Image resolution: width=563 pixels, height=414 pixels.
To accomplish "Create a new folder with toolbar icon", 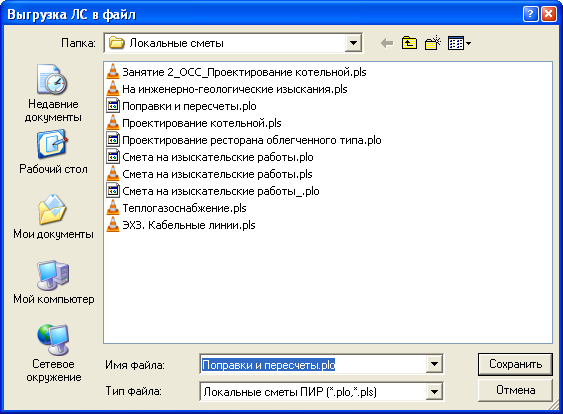I will [433, 43].
